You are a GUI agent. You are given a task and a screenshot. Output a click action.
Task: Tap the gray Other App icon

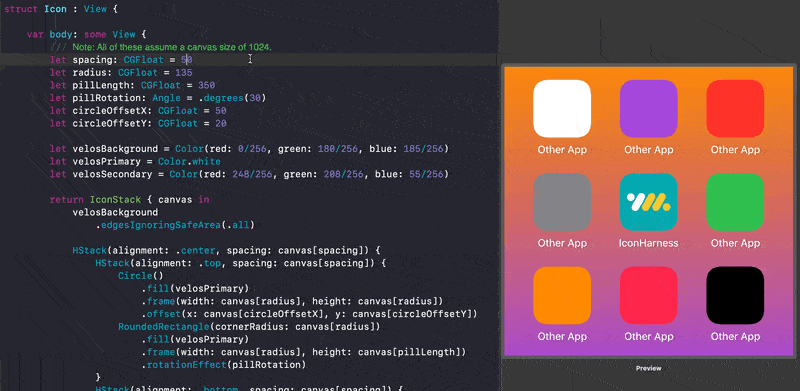point(562,202)
